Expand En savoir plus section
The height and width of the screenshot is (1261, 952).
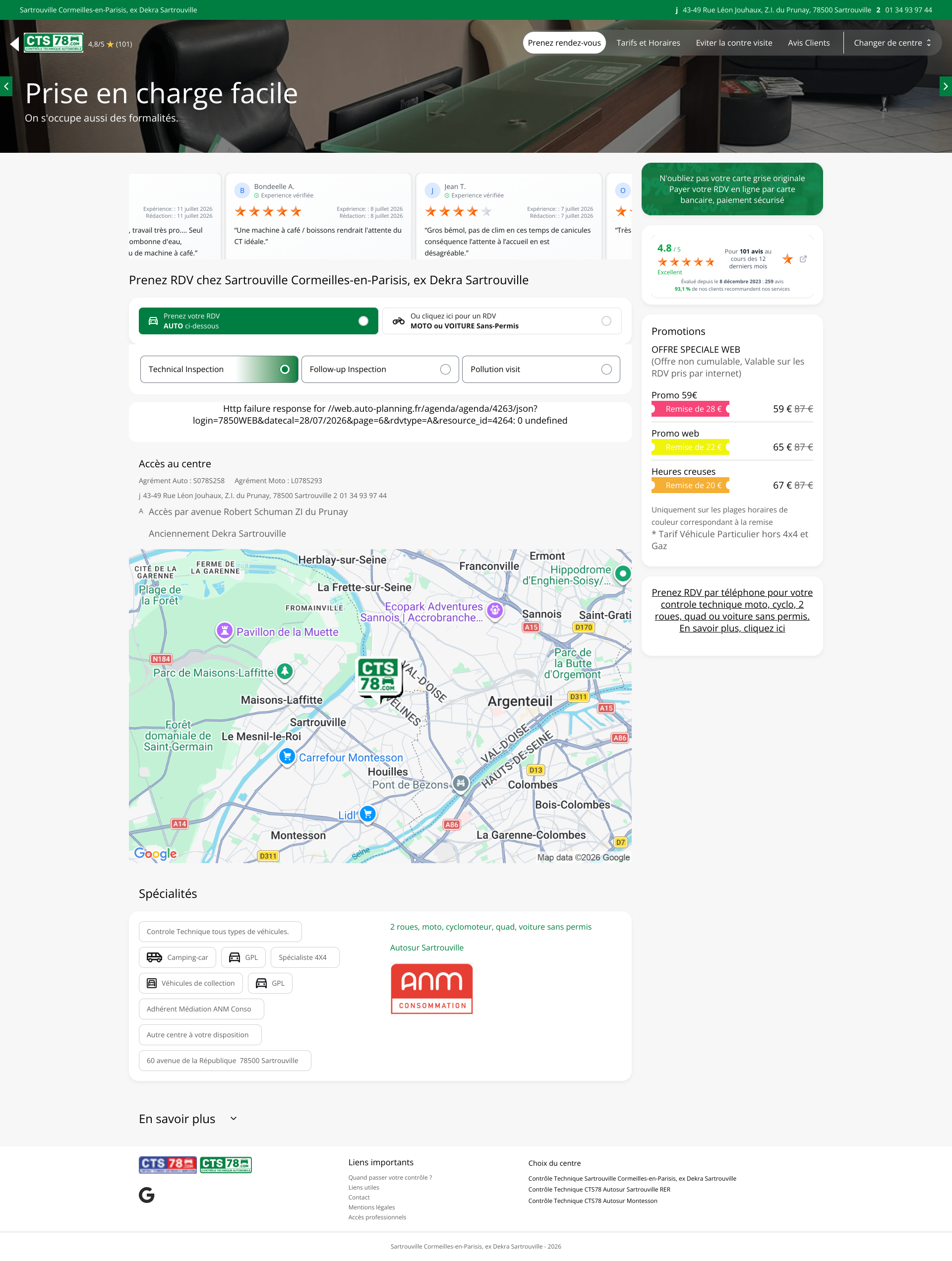(x=188, y=1119)
